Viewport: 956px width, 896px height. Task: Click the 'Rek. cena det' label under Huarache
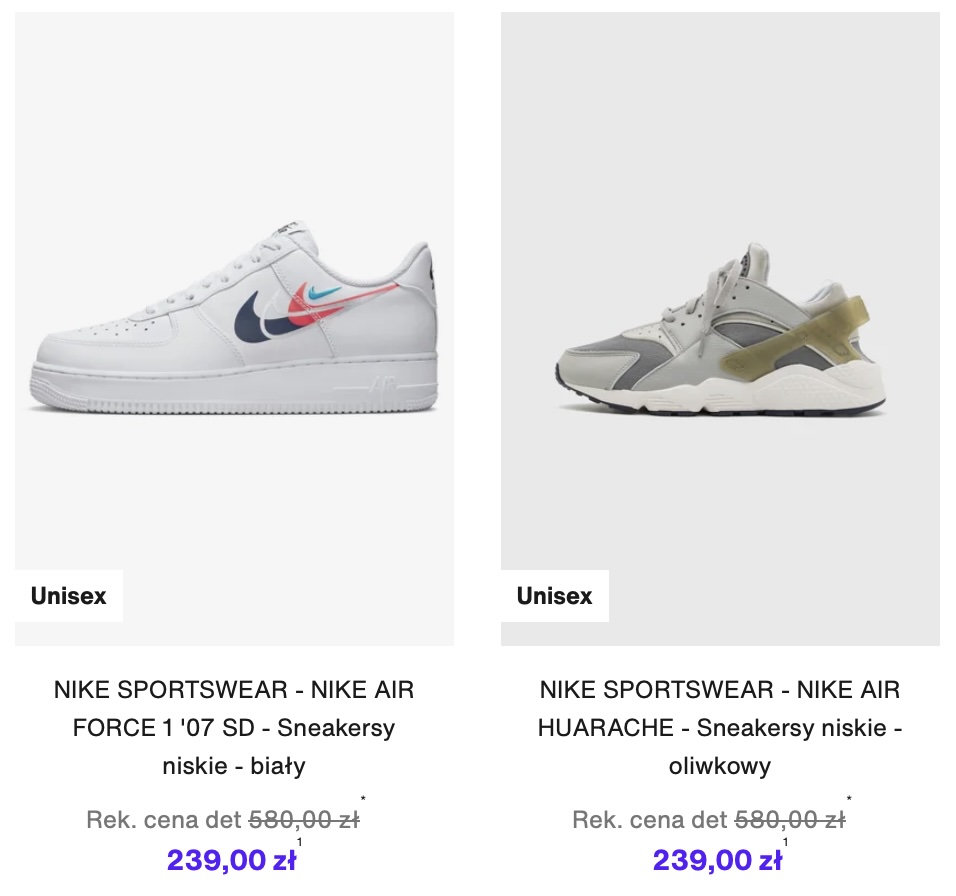click(x=650, y=821)
